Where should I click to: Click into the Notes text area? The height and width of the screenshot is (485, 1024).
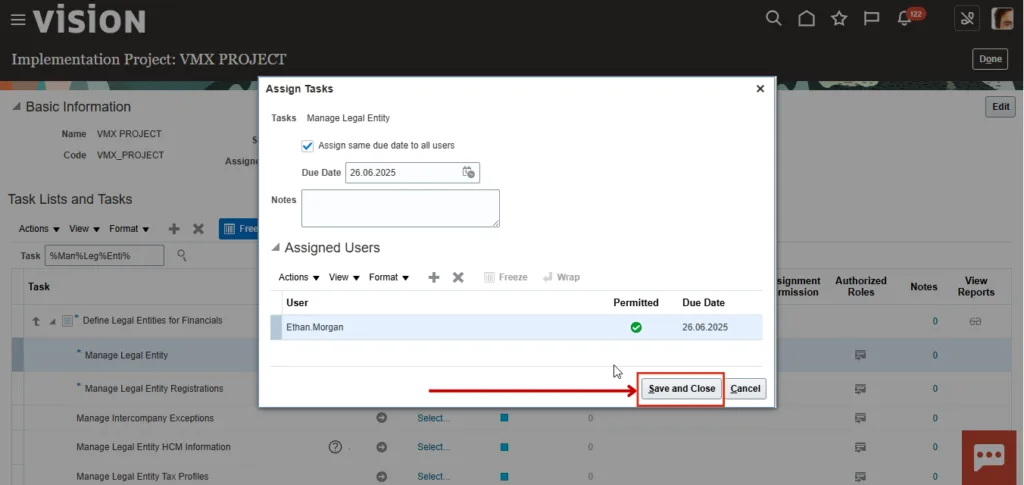pos(400,208)
